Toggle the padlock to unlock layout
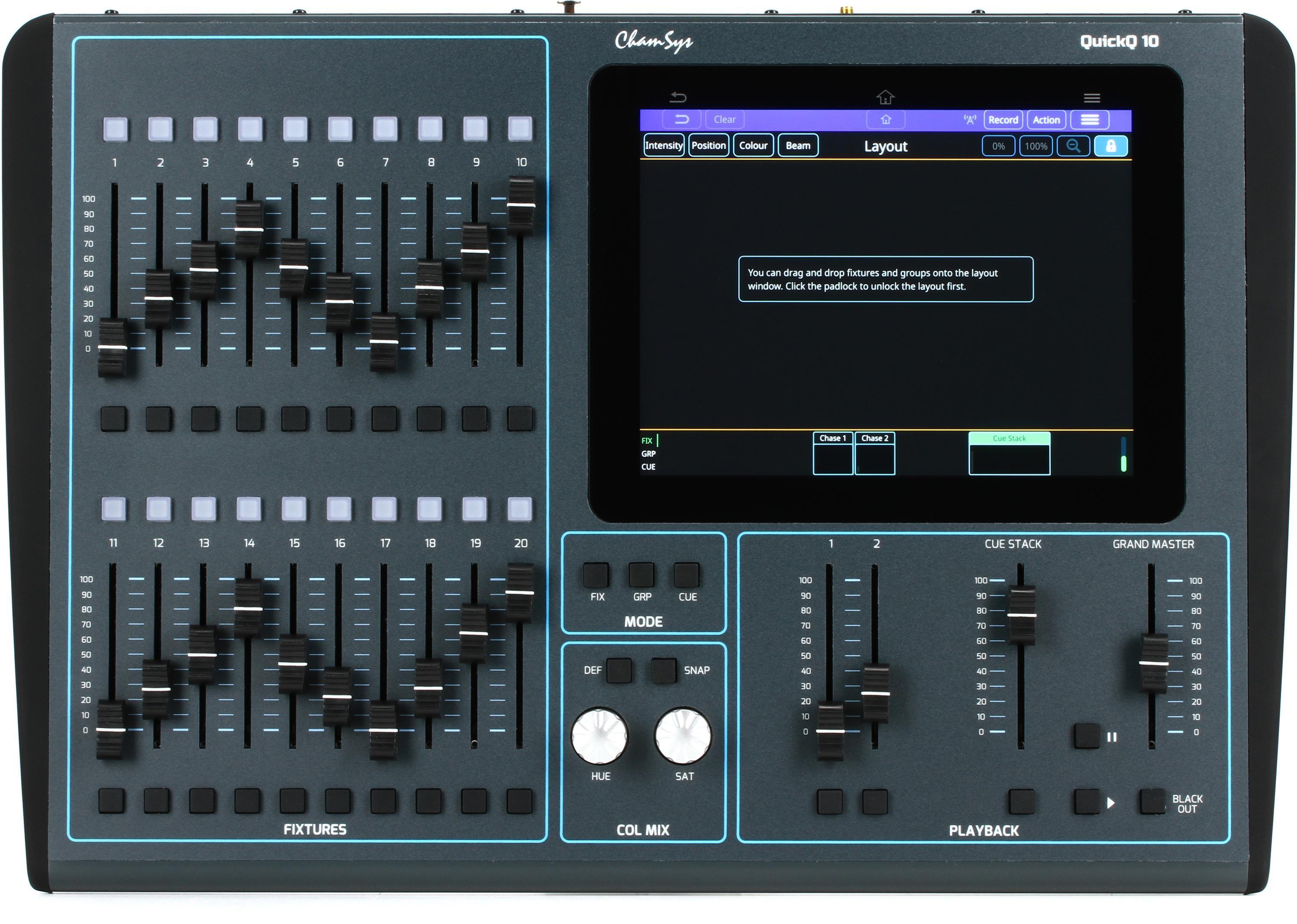Viewport: 1297px width, 924px height. (1110, 146)
